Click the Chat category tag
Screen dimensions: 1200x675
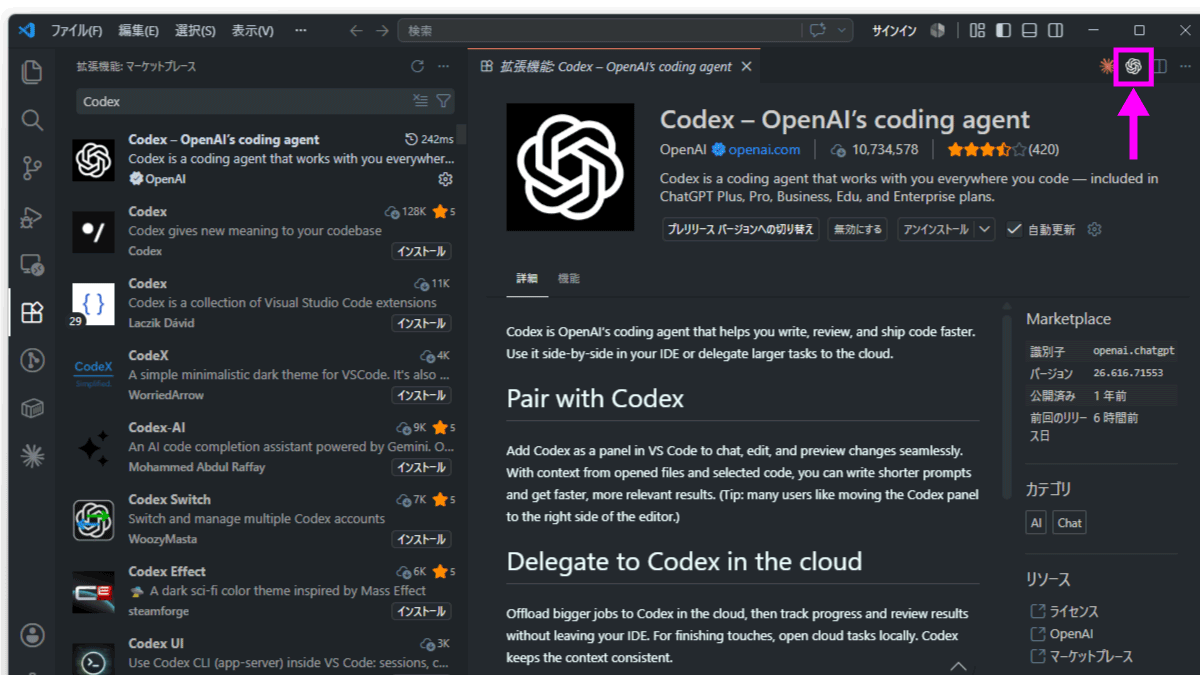(x=1069, y=523)
